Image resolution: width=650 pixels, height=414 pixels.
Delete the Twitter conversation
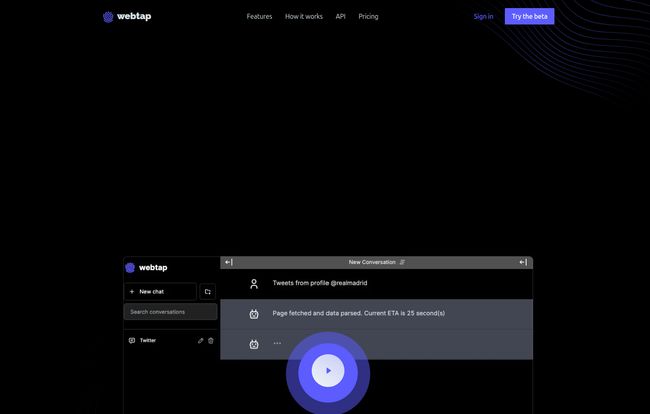[x=211, y=341]
